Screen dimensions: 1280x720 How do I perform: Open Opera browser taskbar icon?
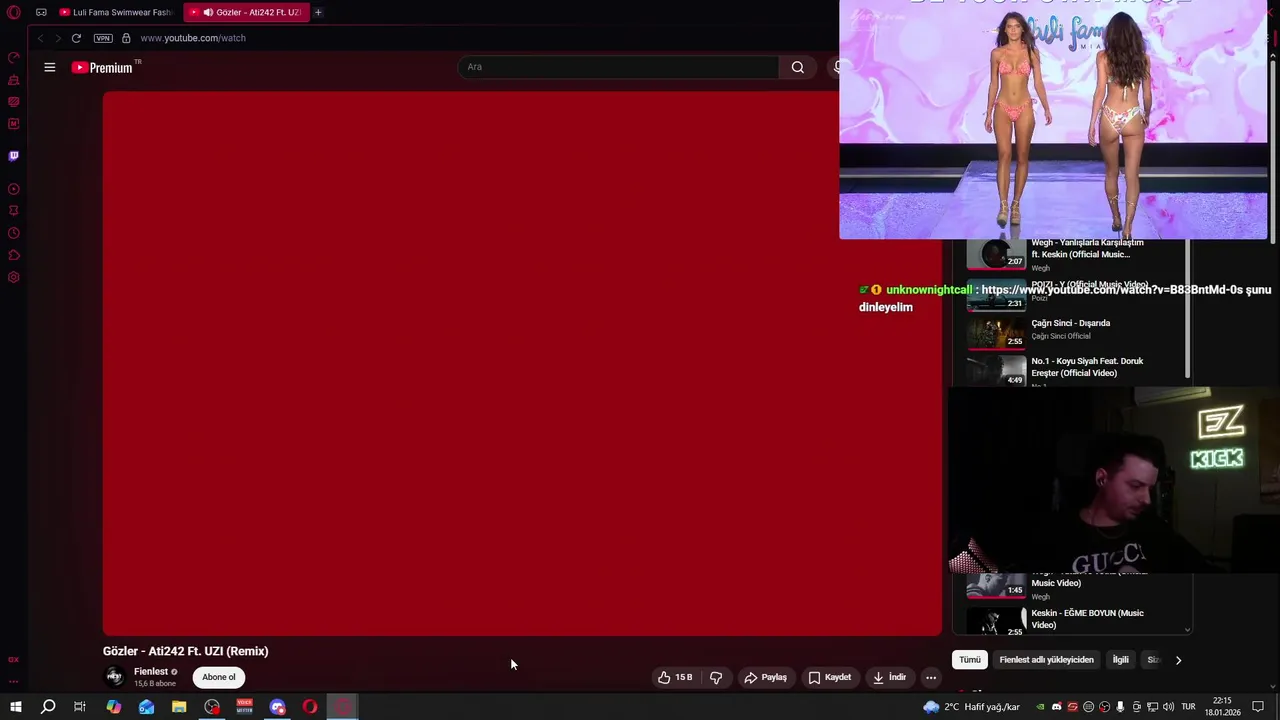[310, 707]
